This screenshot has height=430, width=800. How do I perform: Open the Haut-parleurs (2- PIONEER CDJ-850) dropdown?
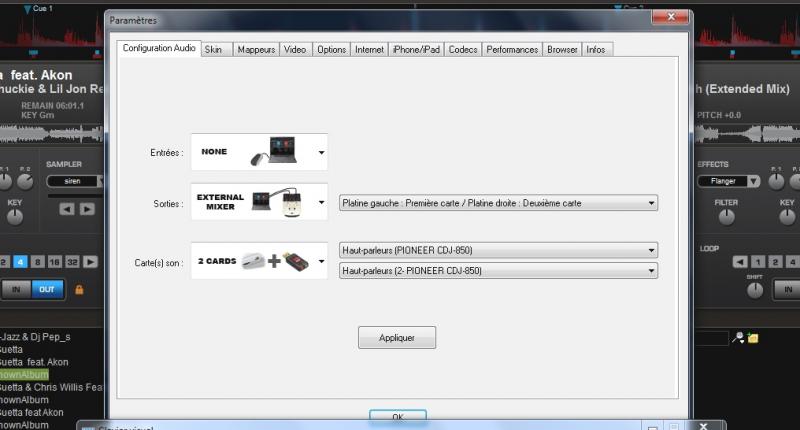(498, 270)
